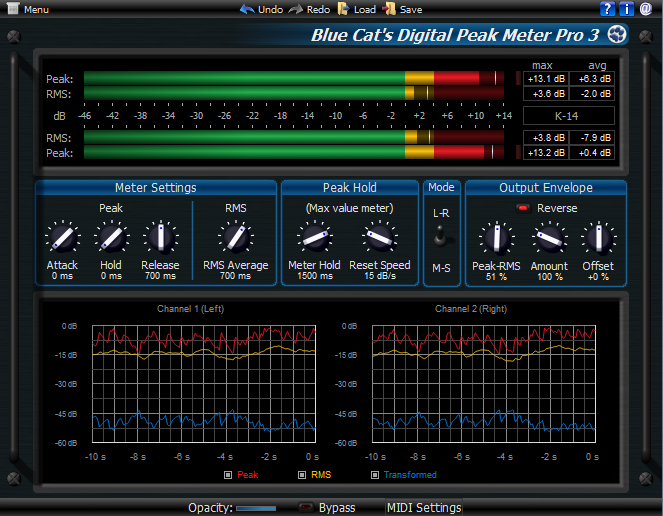
Task: Toggle the Transformed curve checkbox
Action: pos(375,475)
